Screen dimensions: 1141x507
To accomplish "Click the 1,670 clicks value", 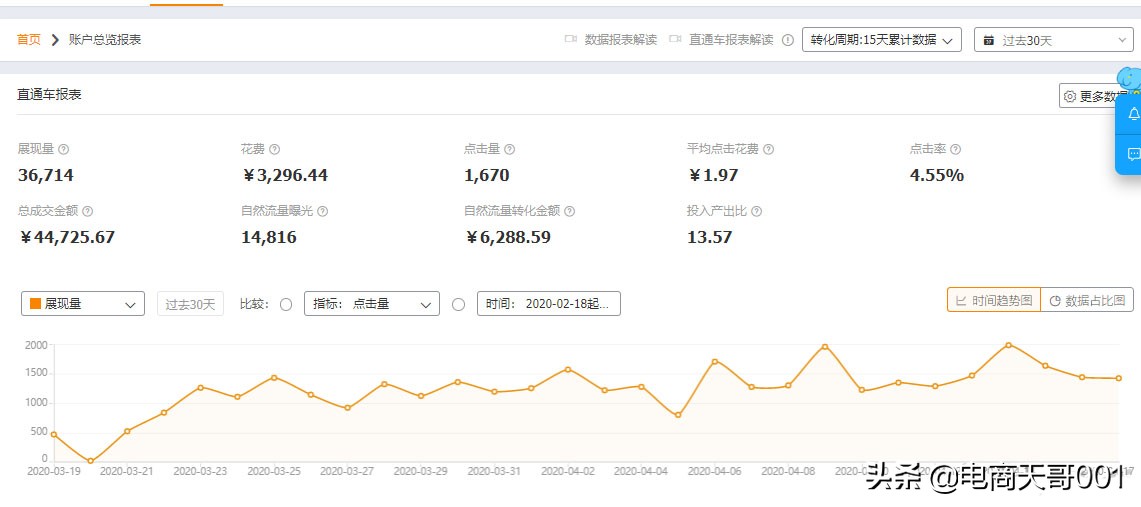I will click(487, 175).
